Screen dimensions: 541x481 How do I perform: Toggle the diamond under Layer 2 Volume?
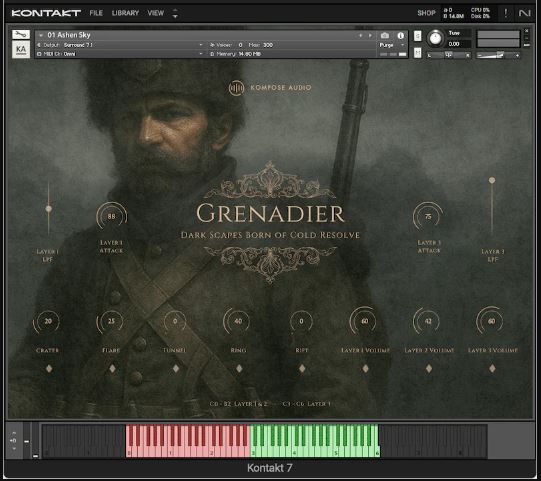[429, 369]
